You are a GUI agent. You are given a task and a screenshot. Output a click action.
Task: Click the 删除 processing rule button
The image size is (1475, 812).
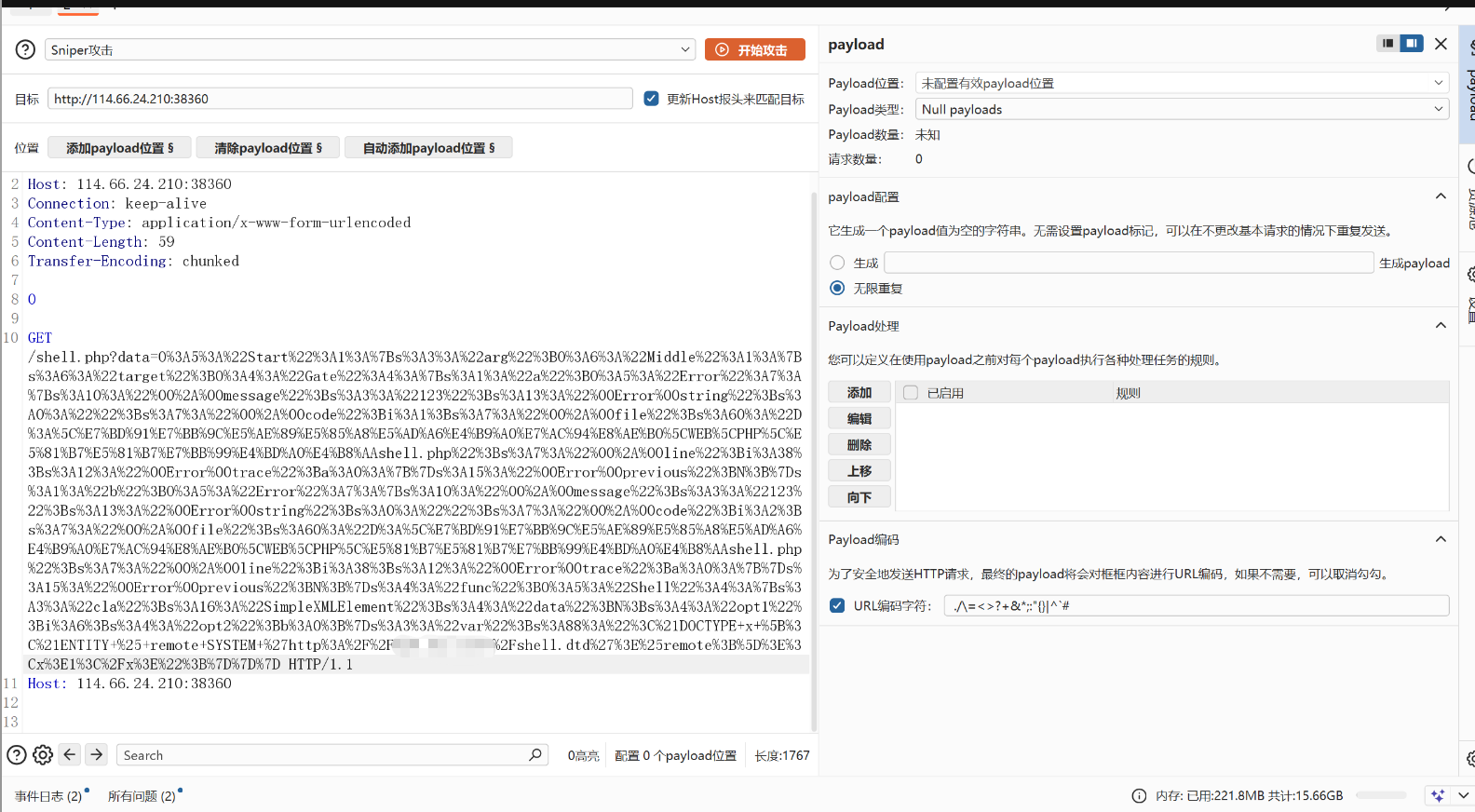tap(859, 444)
